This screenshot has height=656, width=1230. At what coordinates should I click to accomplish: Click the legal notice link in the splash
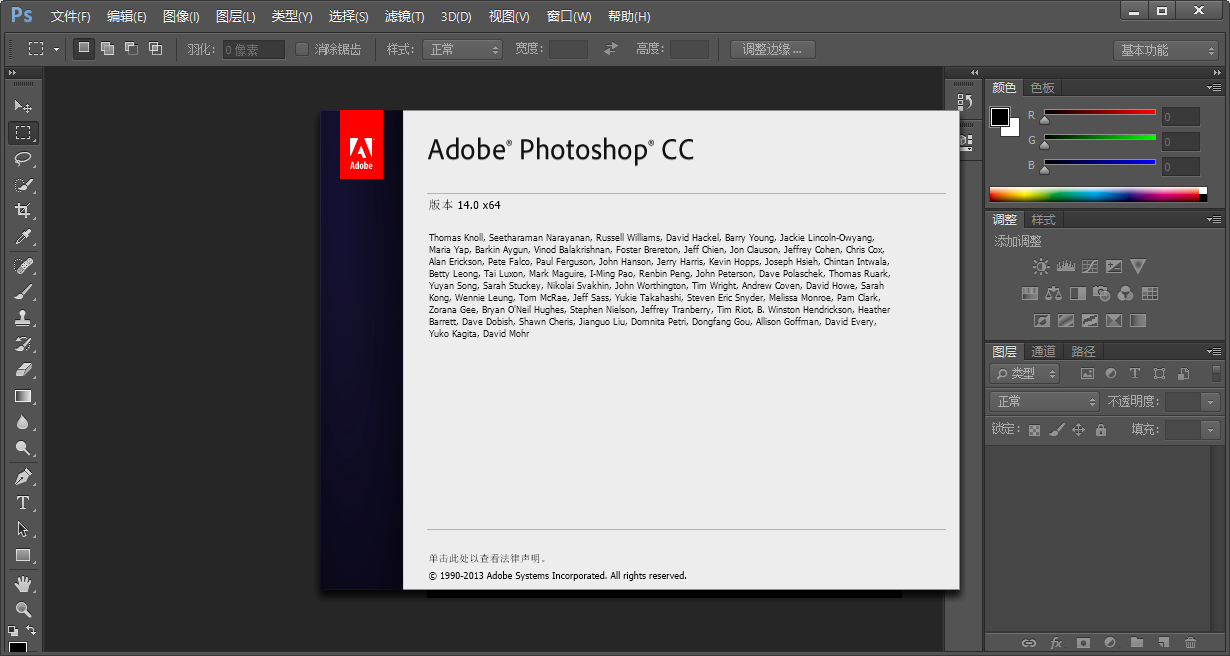[x=488, y=558]
